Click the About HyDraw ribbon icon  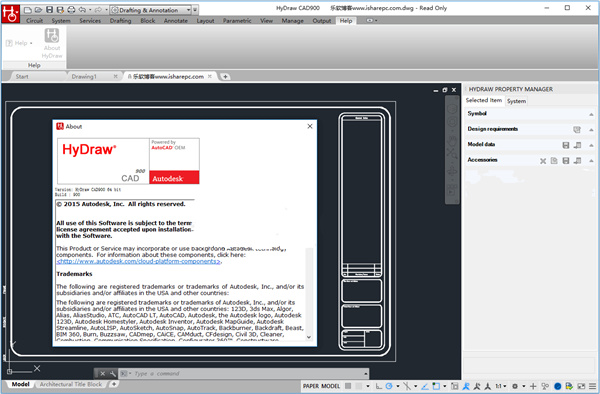[52, 36]
